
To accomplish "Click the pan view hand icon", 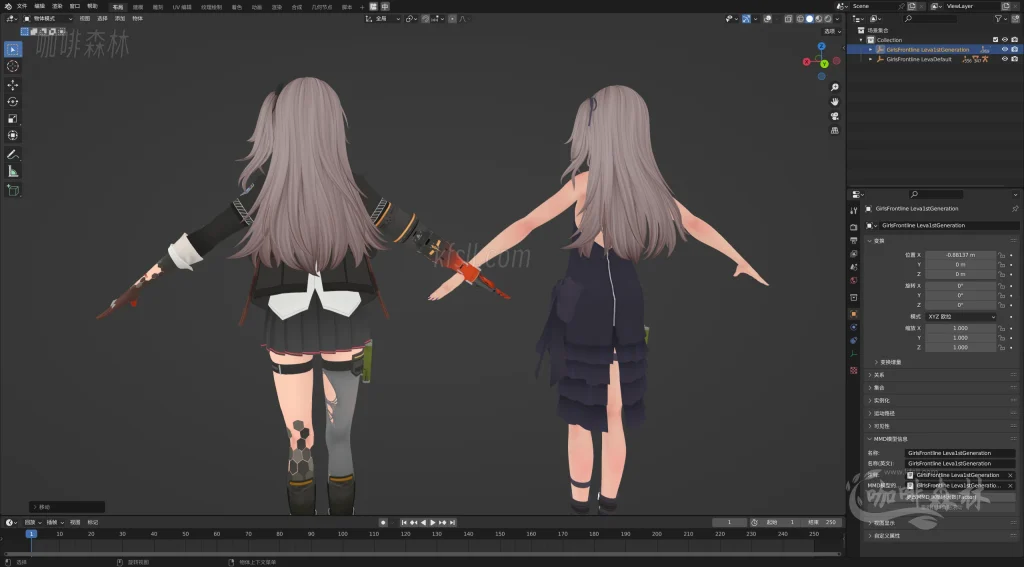I will [835, 102].
